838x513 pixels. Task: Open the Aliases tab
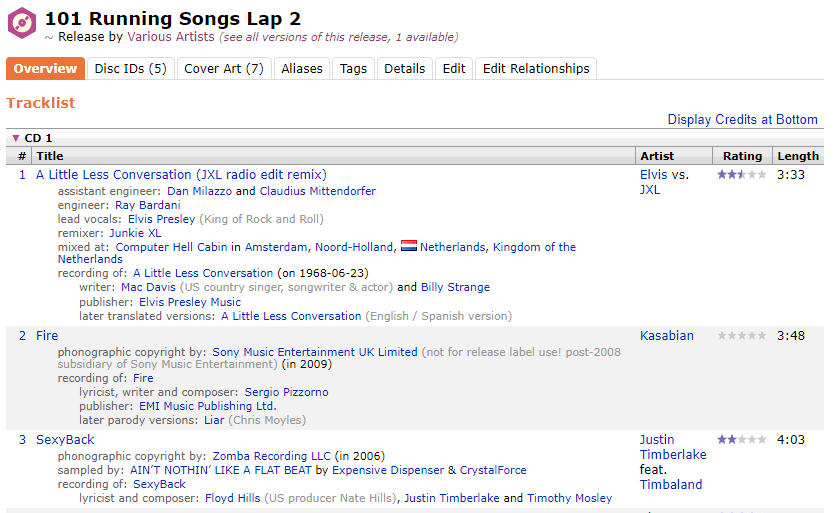(x=302, y=68)
